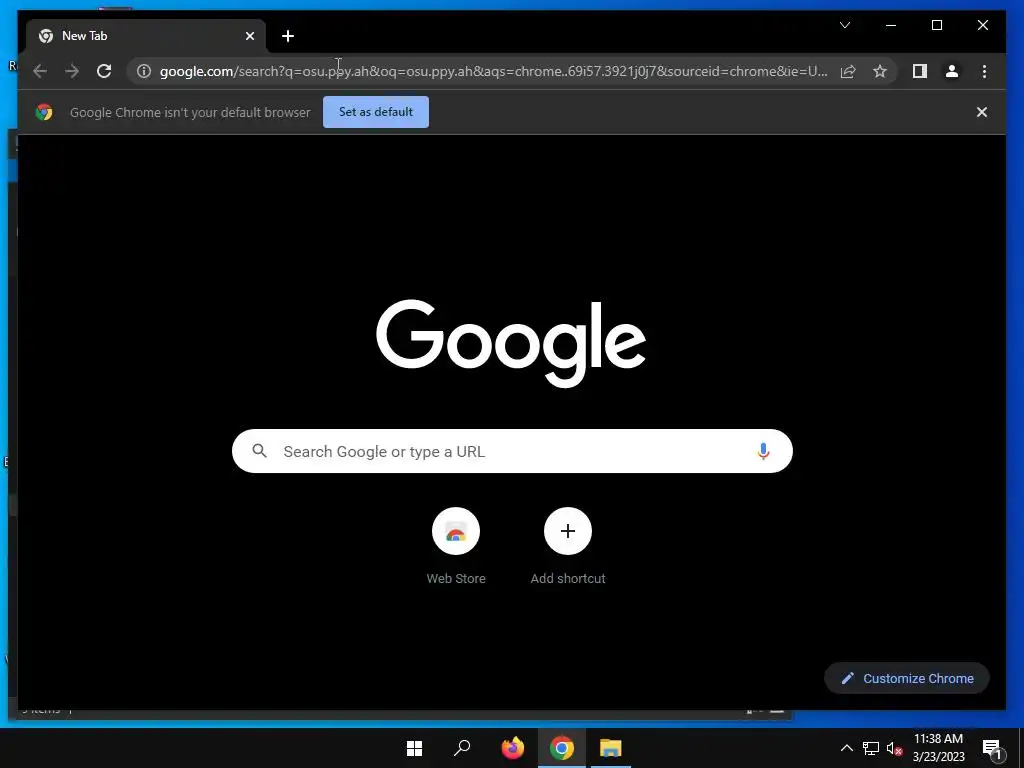Open a new tab with plus button
The image size is (1024, 768).
pos(288,36)
